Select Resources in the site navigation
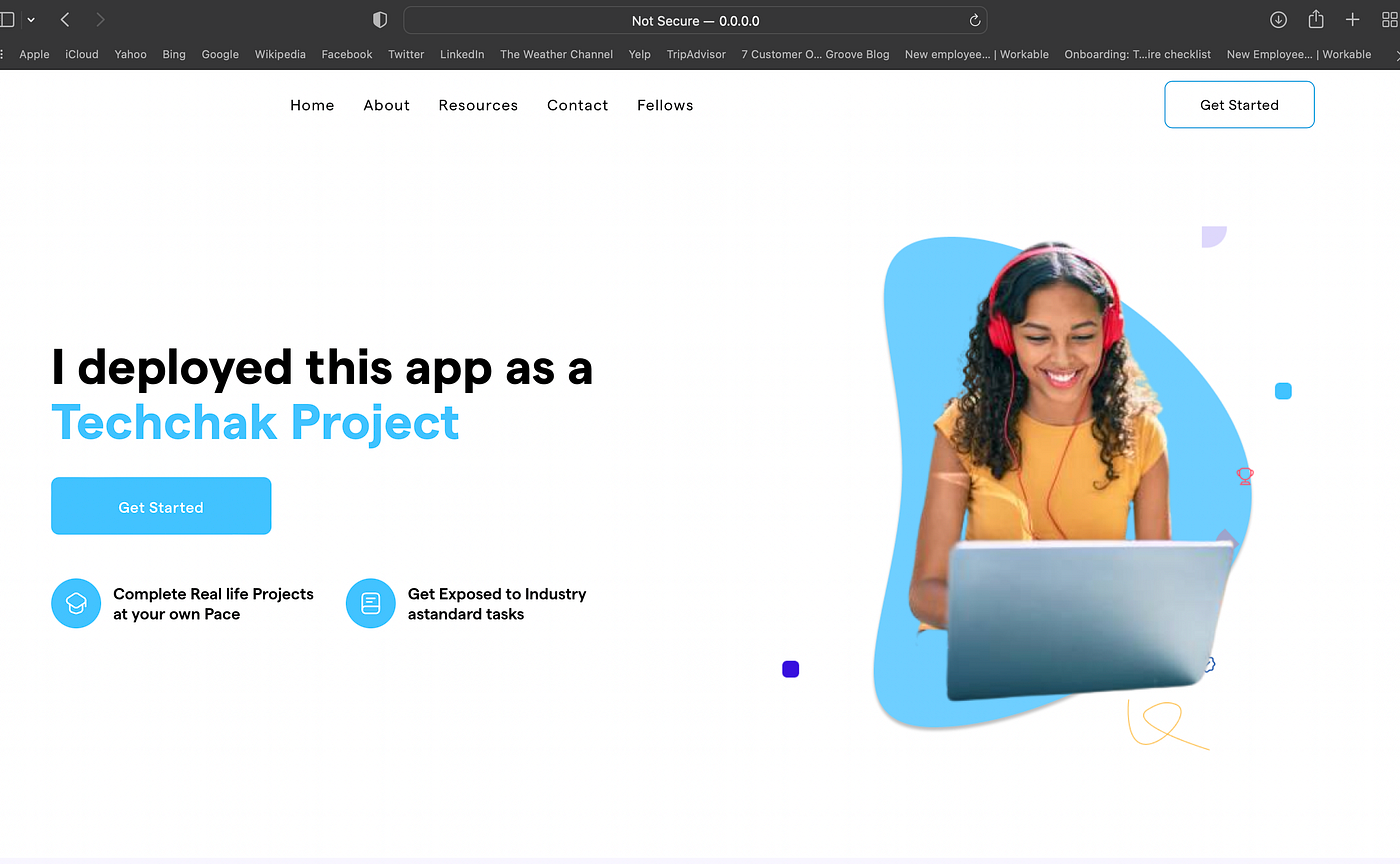Screen dimensions: 1400x864 478,105
